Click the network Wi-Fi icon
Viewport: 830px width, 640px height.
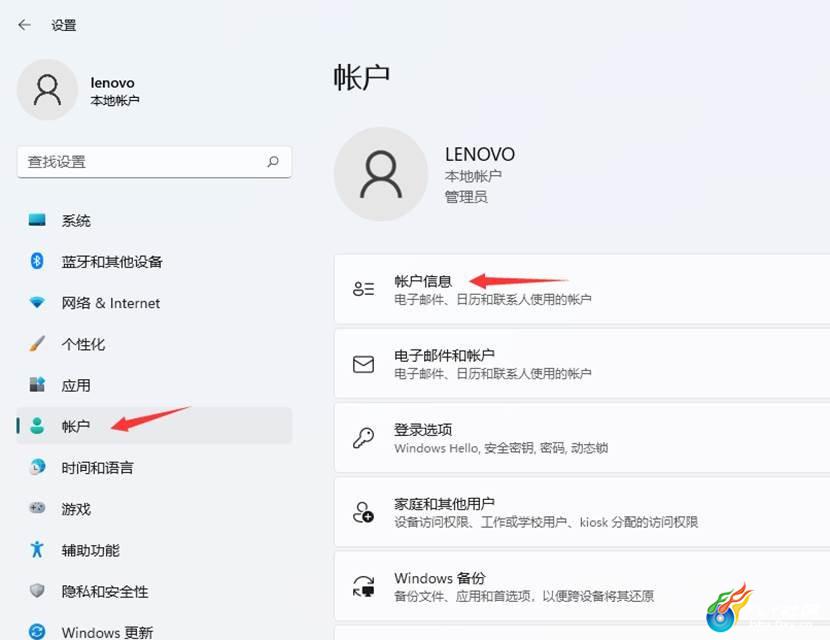pos(37,302)
